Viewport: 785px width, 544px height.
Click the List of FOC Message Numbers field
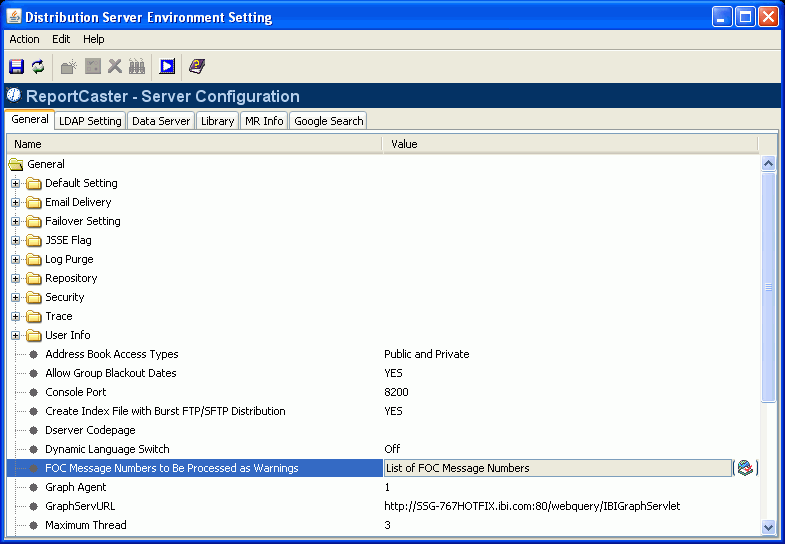click(558, 468)
